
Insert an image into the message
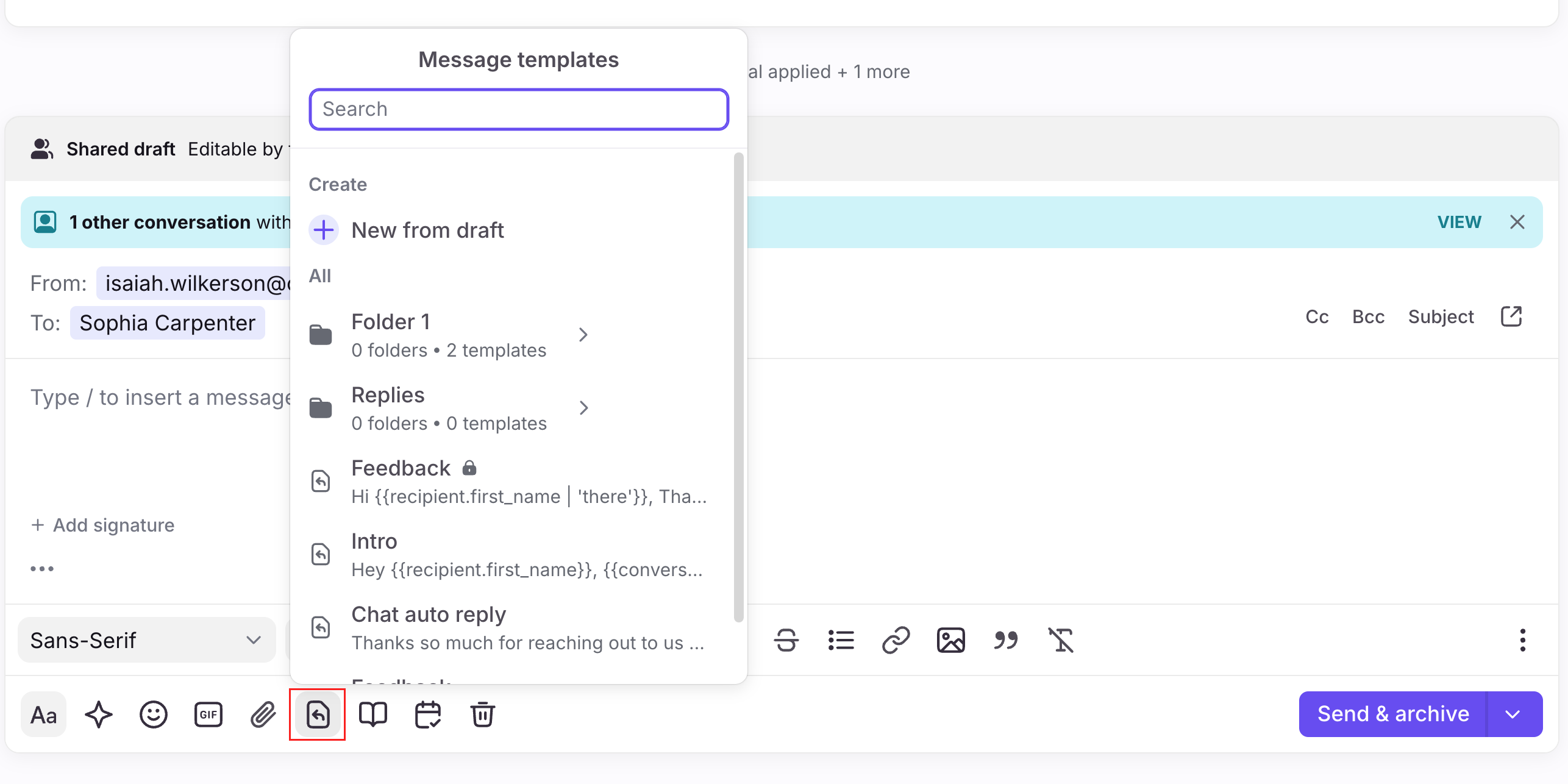pyautogui.click(x=950, y=640)
